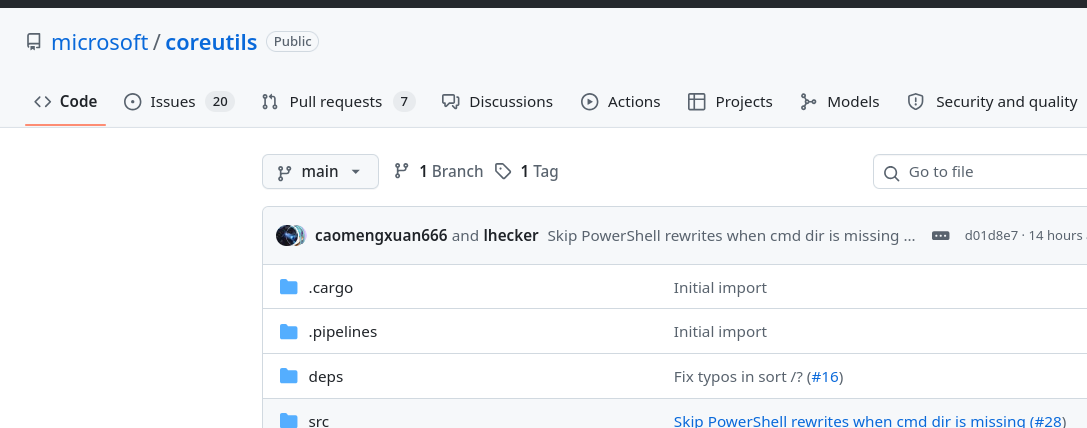Open caomengxuan666 author profile link
The width and height of the screenshot is (1087, 428).
tap(381, 236)
